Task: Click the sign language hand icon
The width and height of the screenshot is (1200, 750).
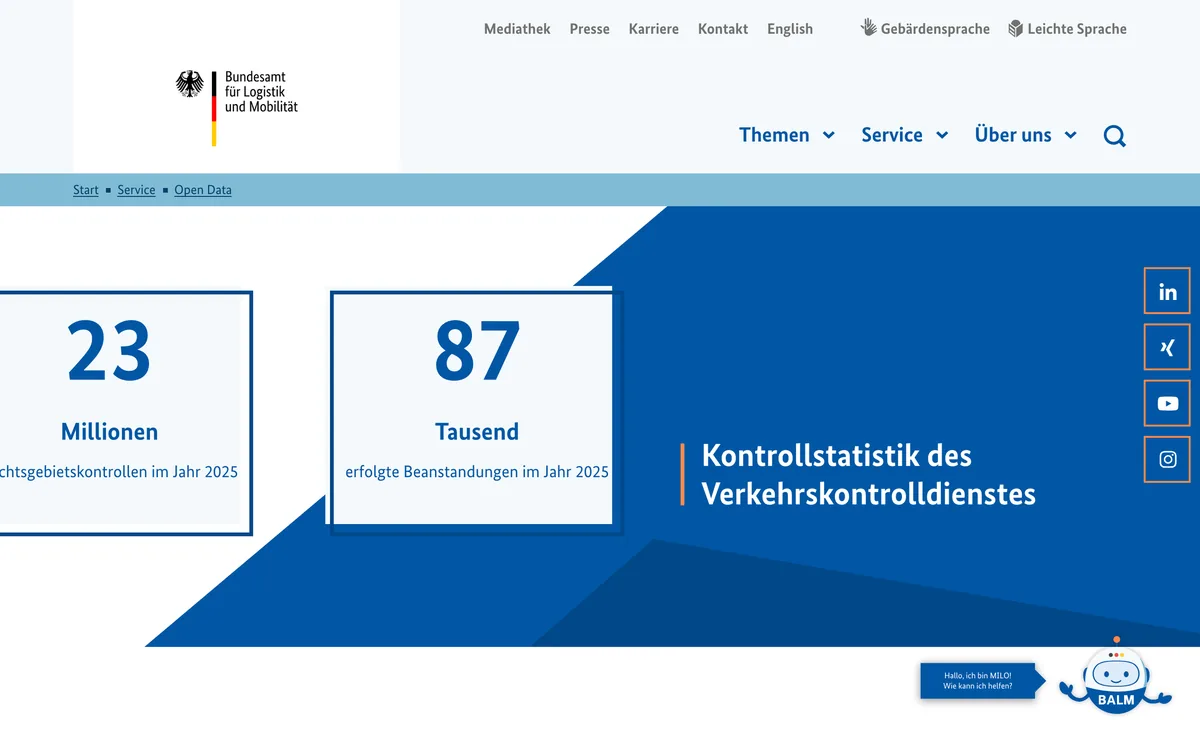Action: click(869, 28)
